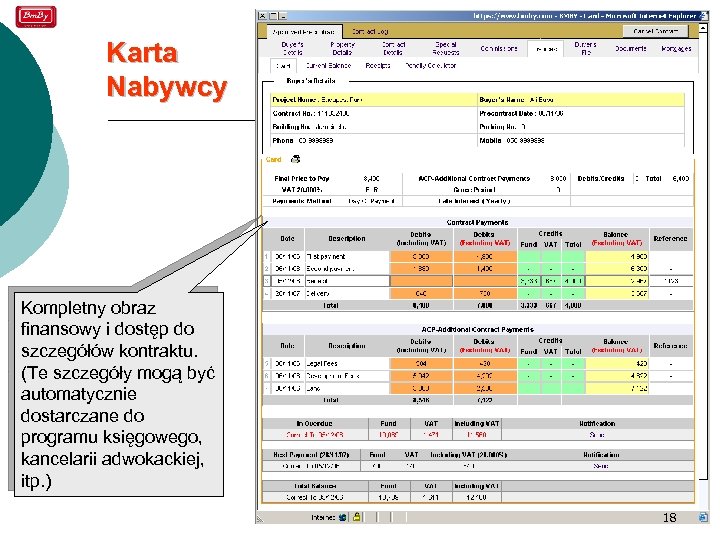Screen dimensions: 720x540
Task: Click the Total Balance header cell
Action: pyautogui.click(x=315, y=486)
